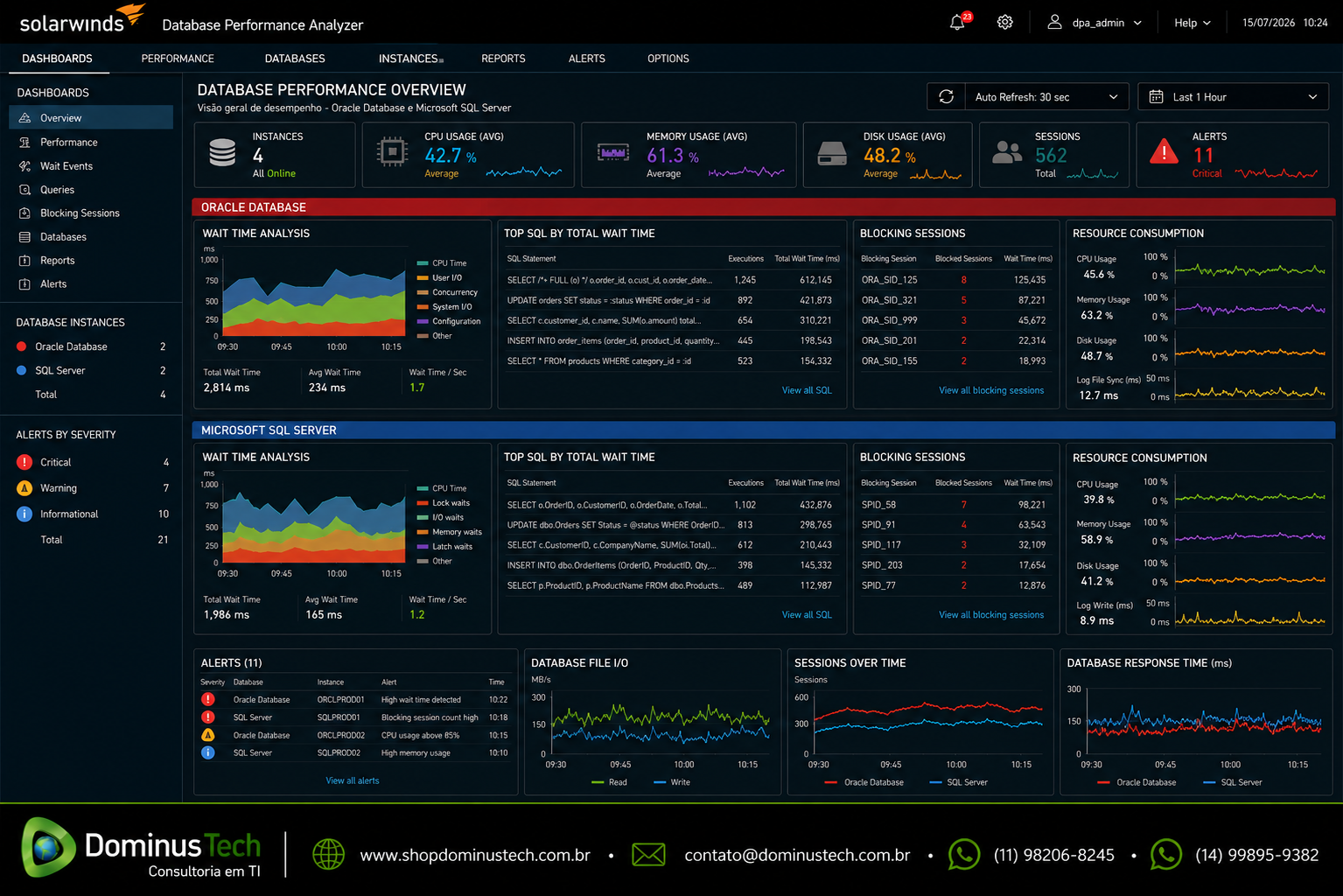
Task: Select Oracle Database instance in sidebar
Action: (91, 346)
